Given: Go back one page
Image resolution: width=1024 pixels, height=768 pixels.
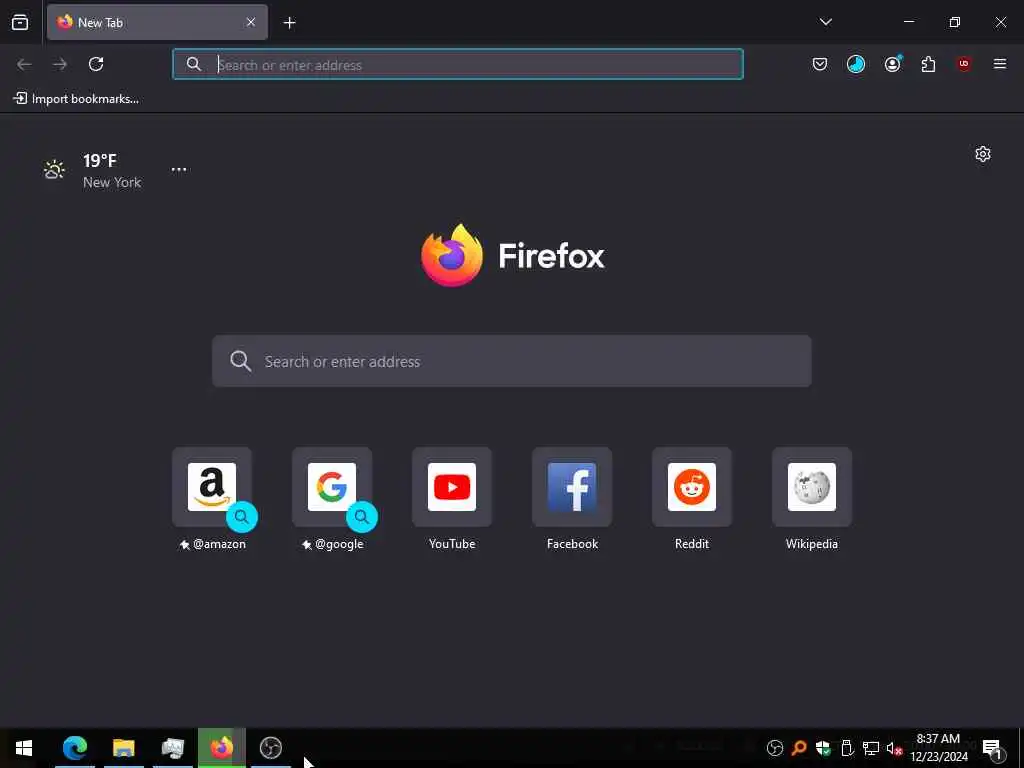Looking at the screenshot, I should (24, 64).
